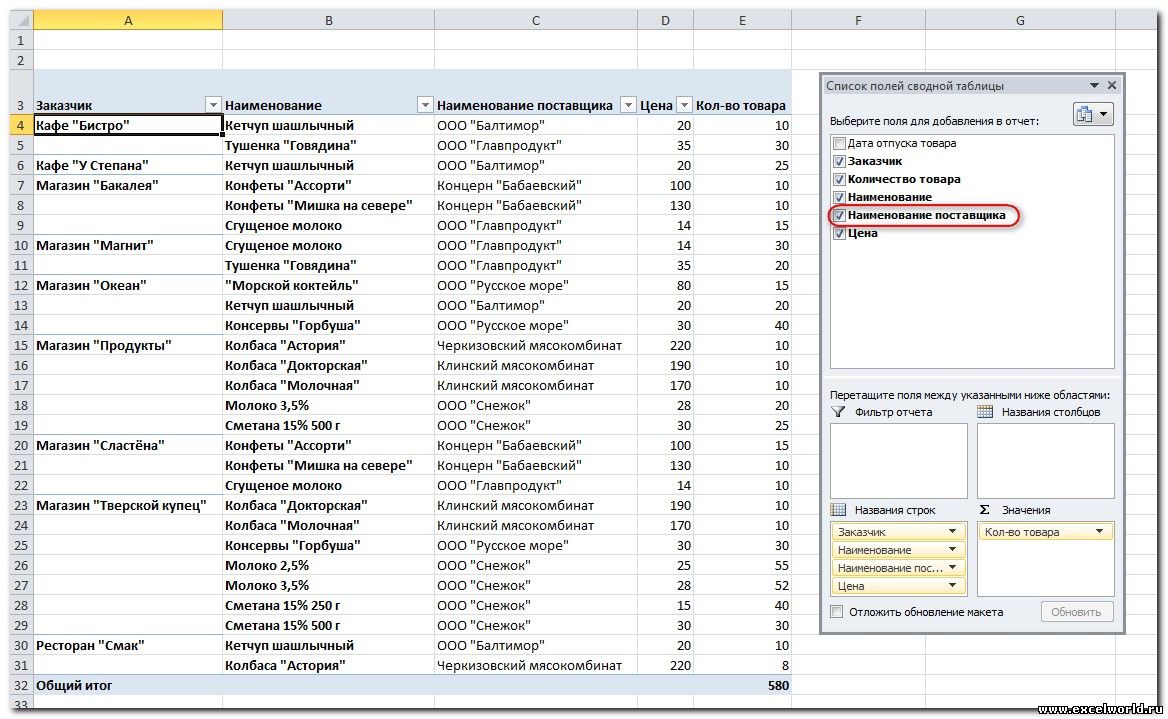Open 'Заказчик' row field dropdown in areas
Viewport: 1168px width, 719px height.
[x=952, y=531]
